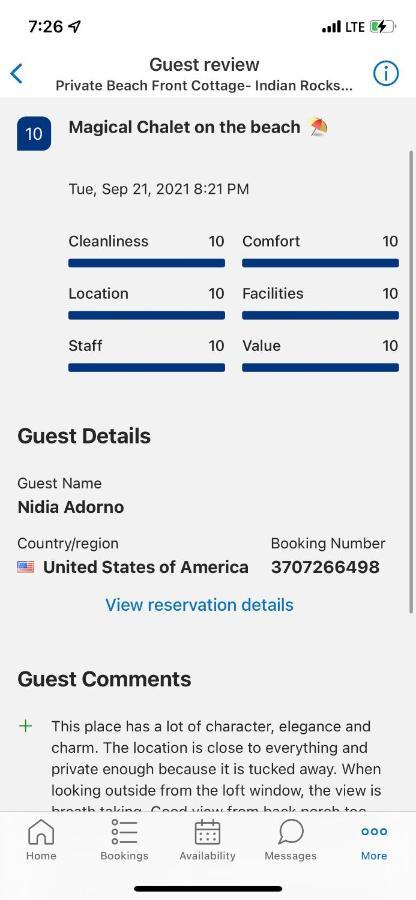This screenshot has height=900, width=416.
Task: Open the Availability calendar icon
Action: 208,832
